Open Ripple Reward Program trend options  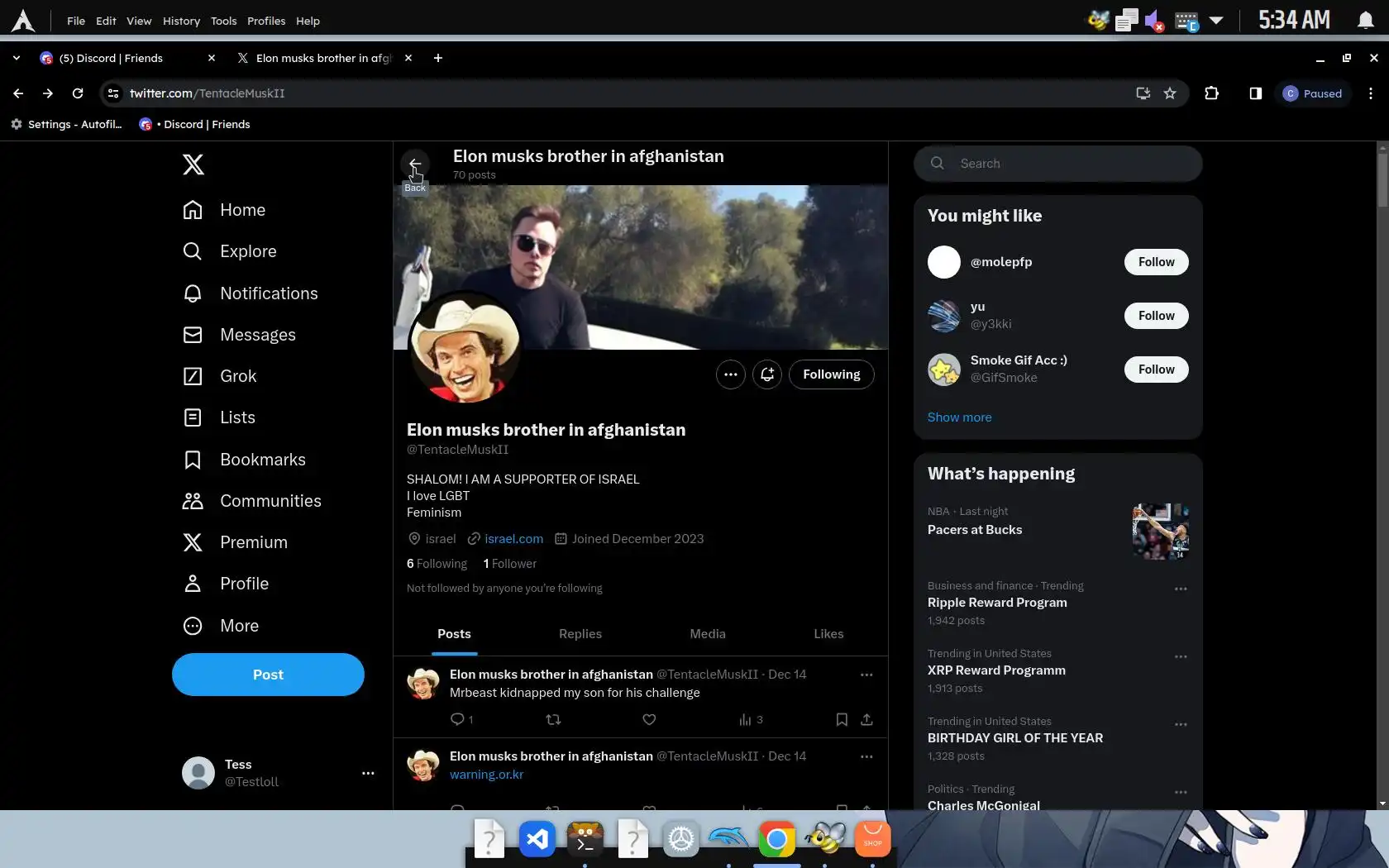[1181, 589]
